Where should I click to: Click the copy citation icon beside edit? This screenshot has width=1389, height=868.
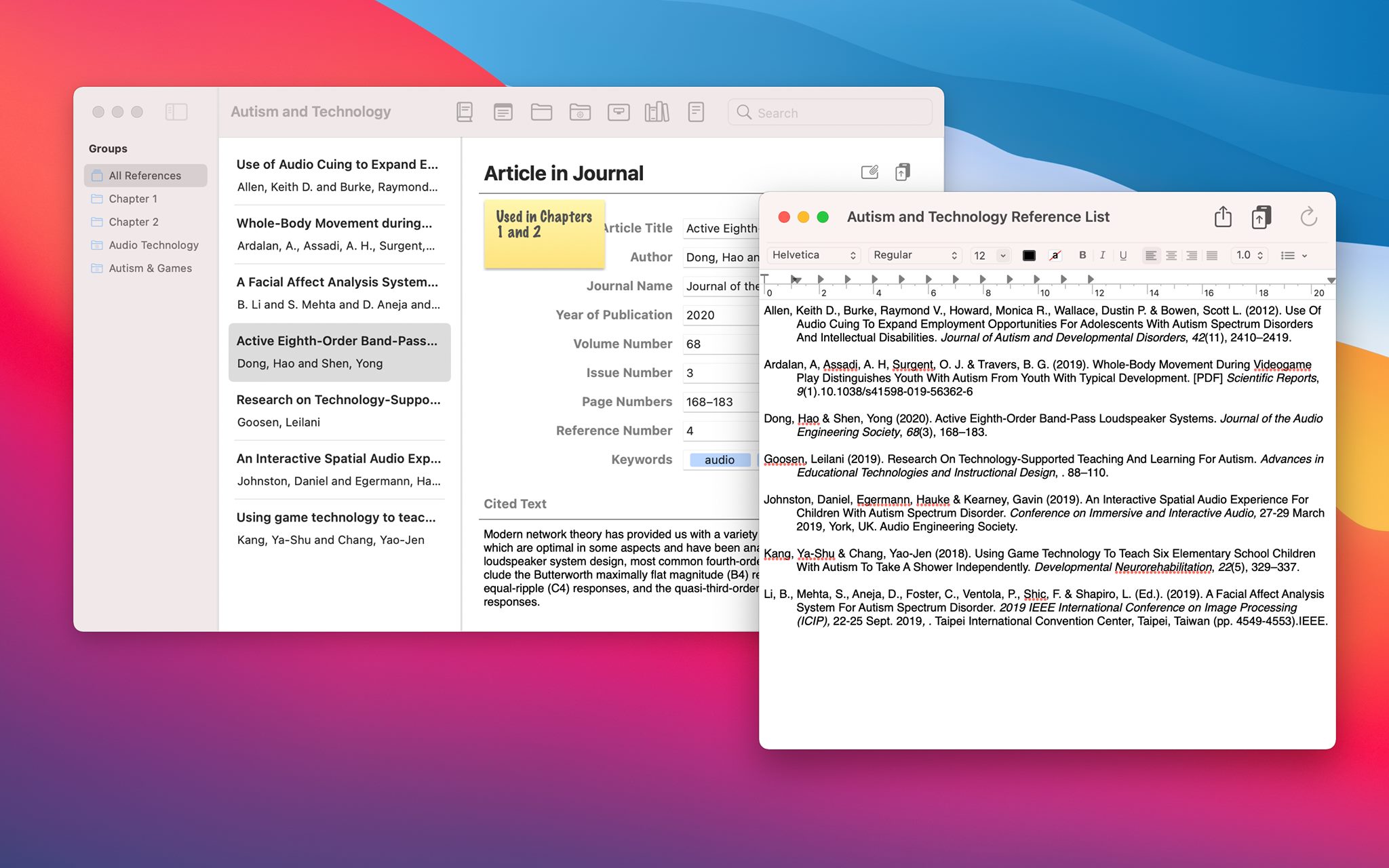[x=903, y=172]
